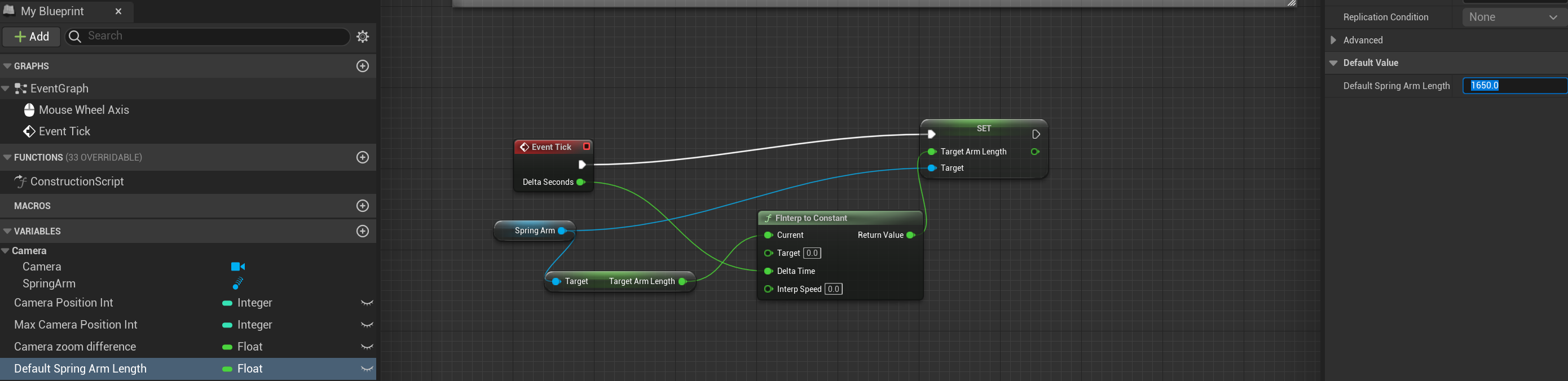
Task: Select Event Tick in graph list
Action: click(64, 131)
